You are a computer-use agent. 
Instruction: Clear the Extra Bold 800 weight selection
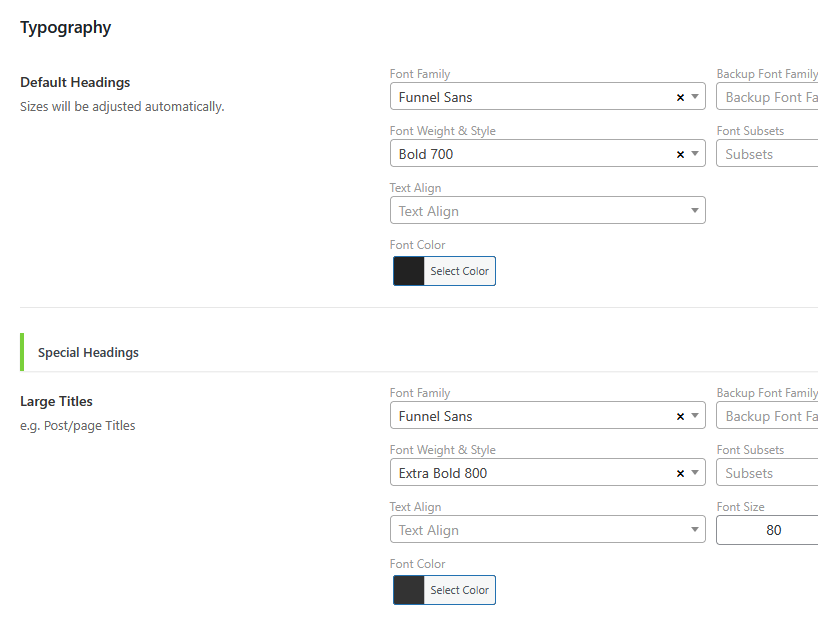click(680, 473)
